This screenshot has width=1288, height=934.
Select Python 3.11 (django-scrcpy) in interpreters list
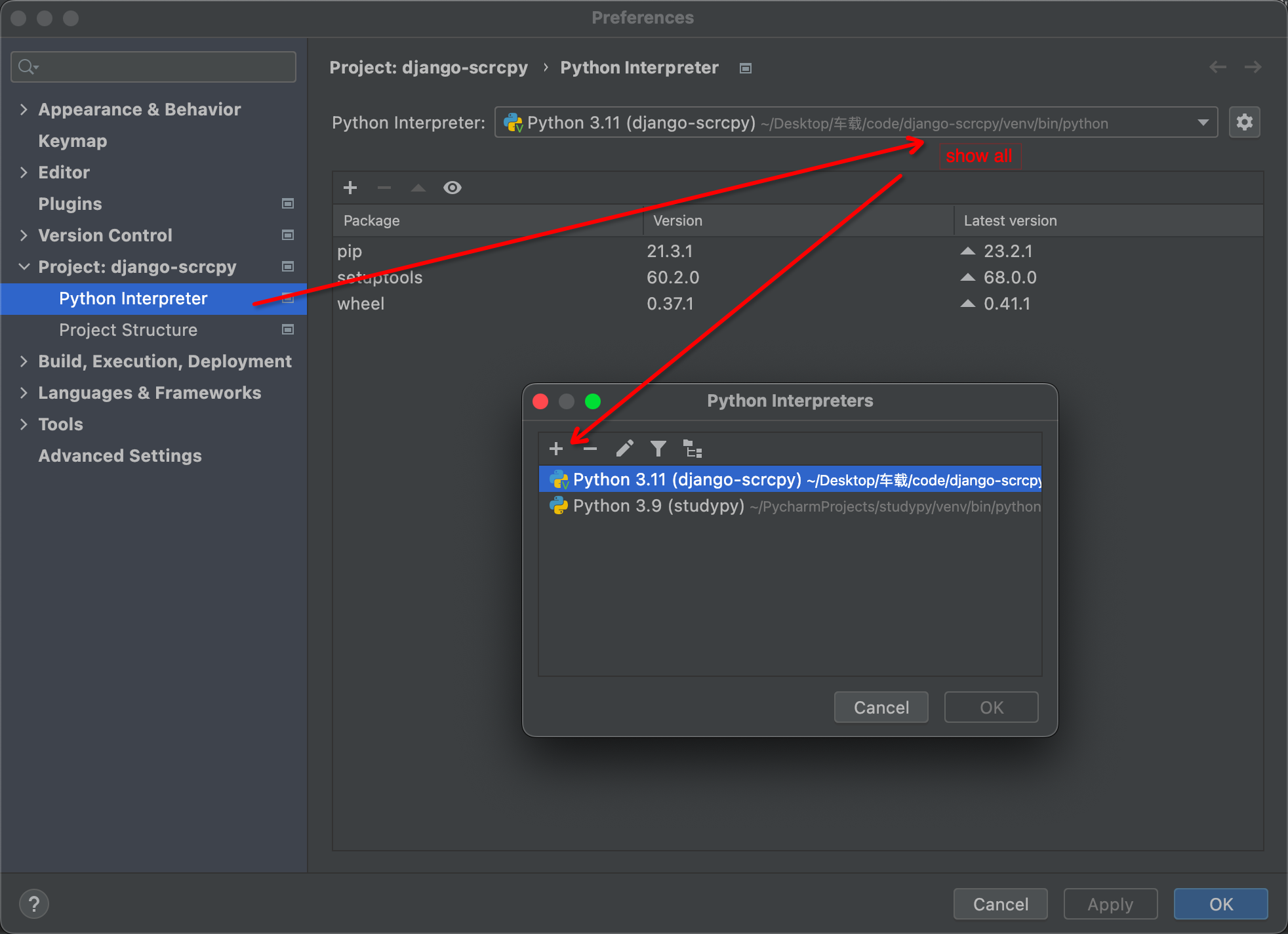pyautogui.click(x=790, y=479)
